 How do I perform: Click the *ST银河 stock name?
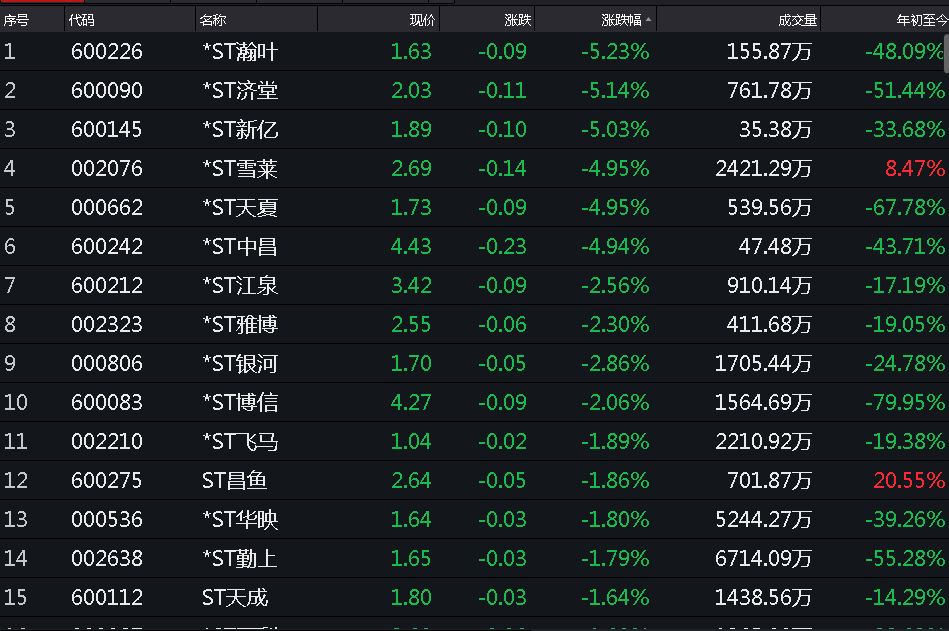[239, 364]
